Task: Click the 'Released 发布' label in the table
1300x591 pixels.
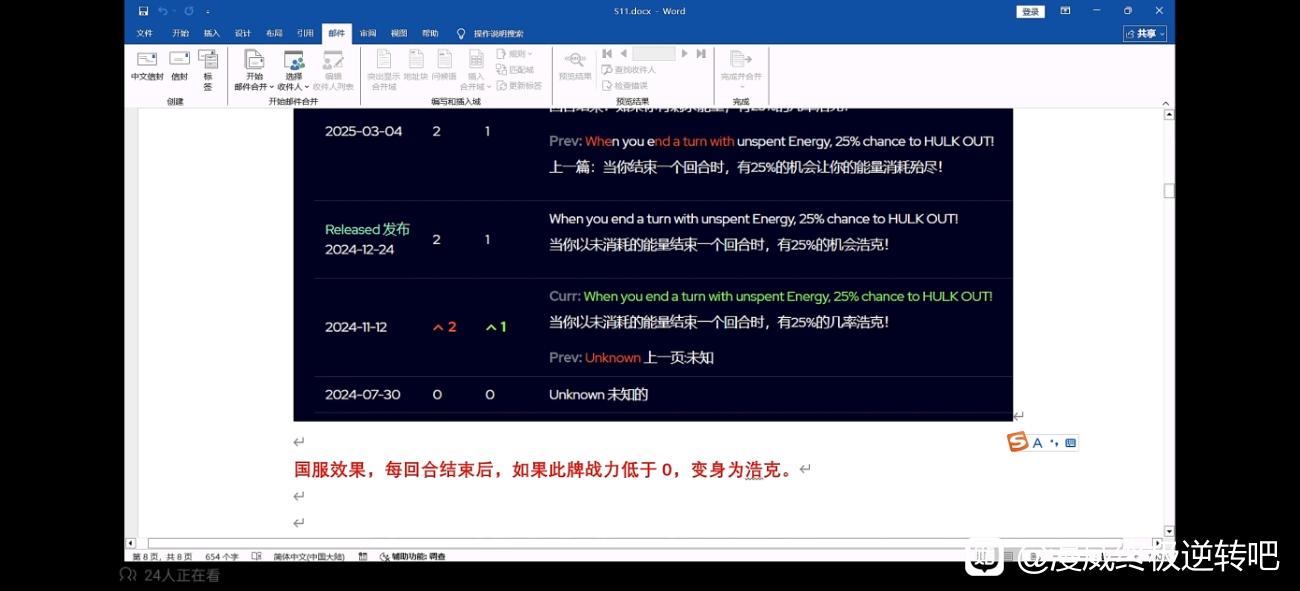Action: pos(367,229)
